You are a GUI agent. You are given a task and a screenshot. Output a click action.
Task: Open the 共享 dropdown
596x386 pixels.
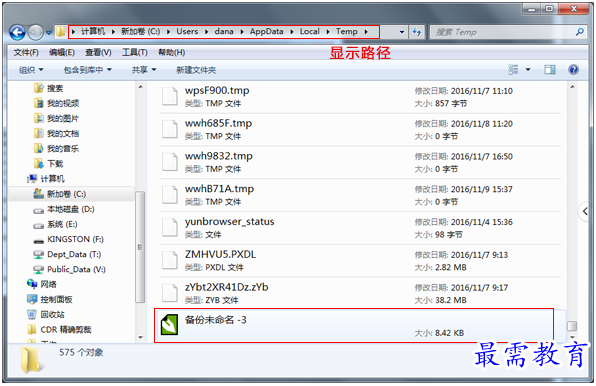(144, 70)
